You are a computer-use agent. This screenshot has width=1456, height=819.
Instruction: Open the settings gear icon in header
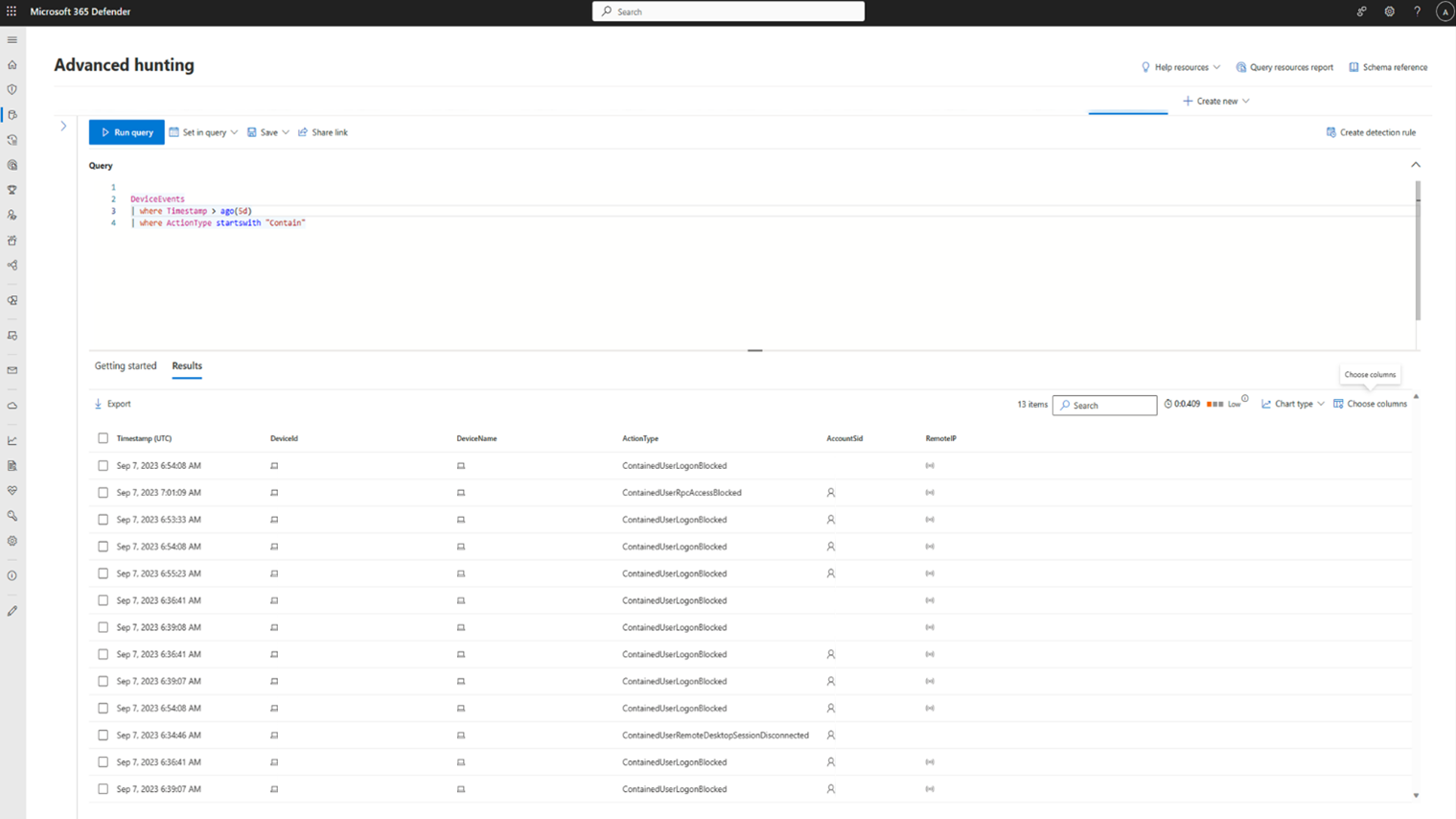[x=1389, y=12]
